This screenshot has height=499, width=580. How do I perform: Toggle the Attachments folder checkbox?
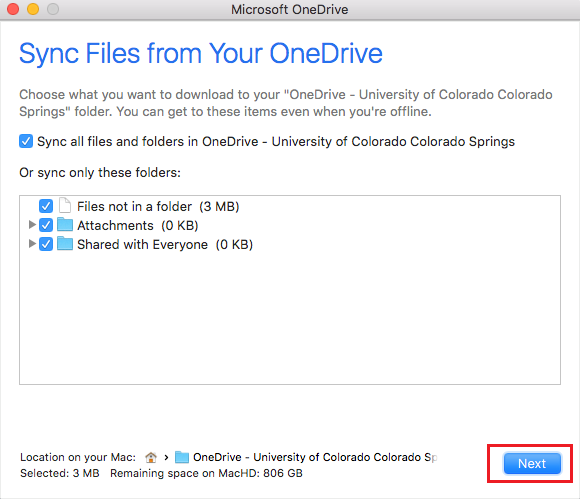point(46,225)
